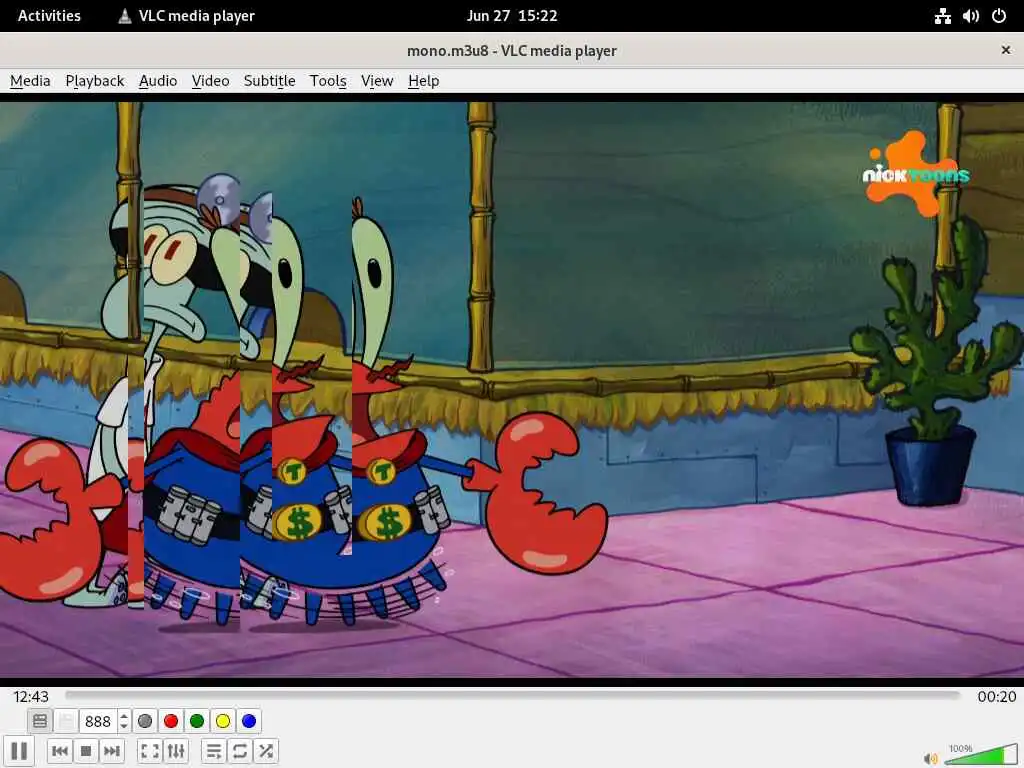The width and height of the screenshot is (1024, 768).
Task: Close the VLC media player window
Action: (x=1006, y=50)
